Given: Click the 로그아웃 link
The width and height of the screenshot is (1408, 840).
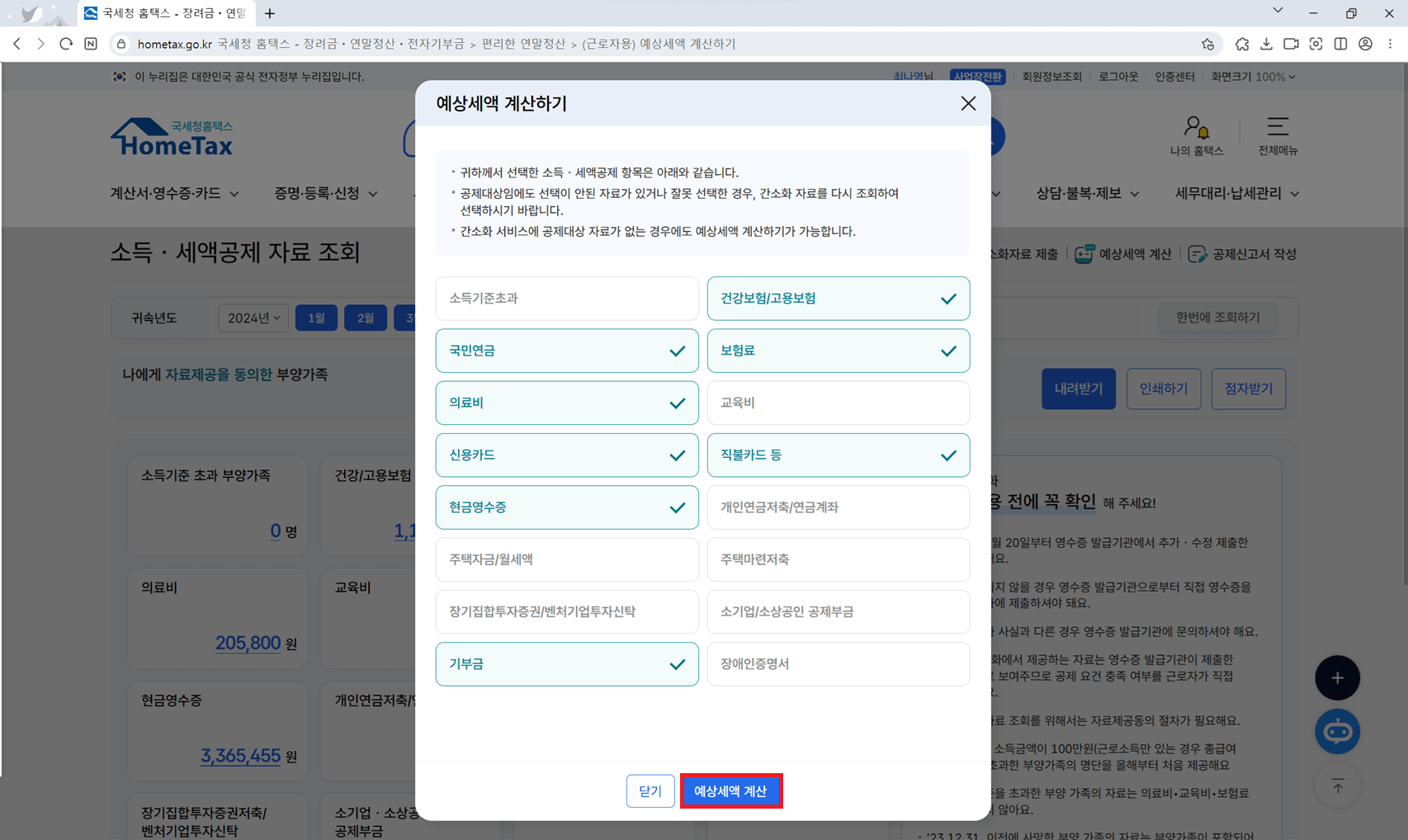Looking at the screenshot, I should point(1118,76).
